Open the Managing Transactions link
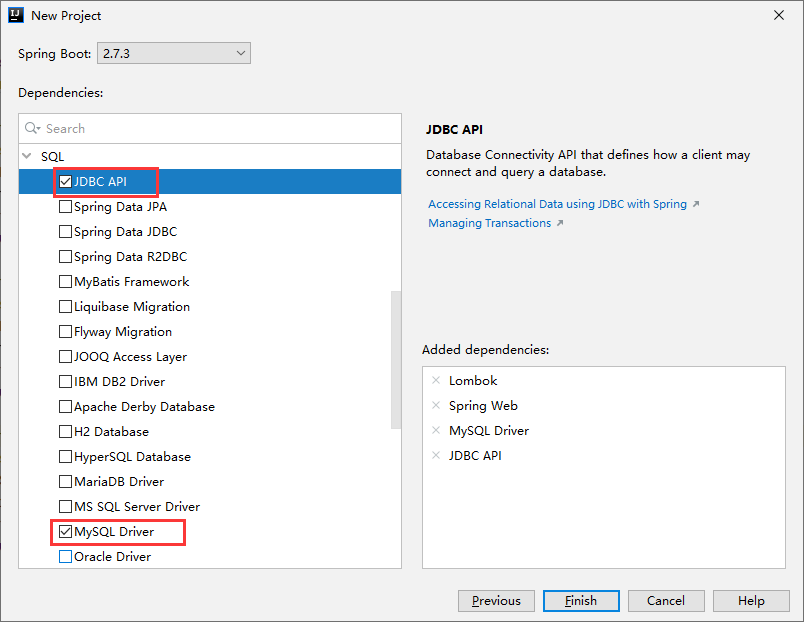Image resolution: width=804 pixels, height=622 pixels. tap(490, 223)
